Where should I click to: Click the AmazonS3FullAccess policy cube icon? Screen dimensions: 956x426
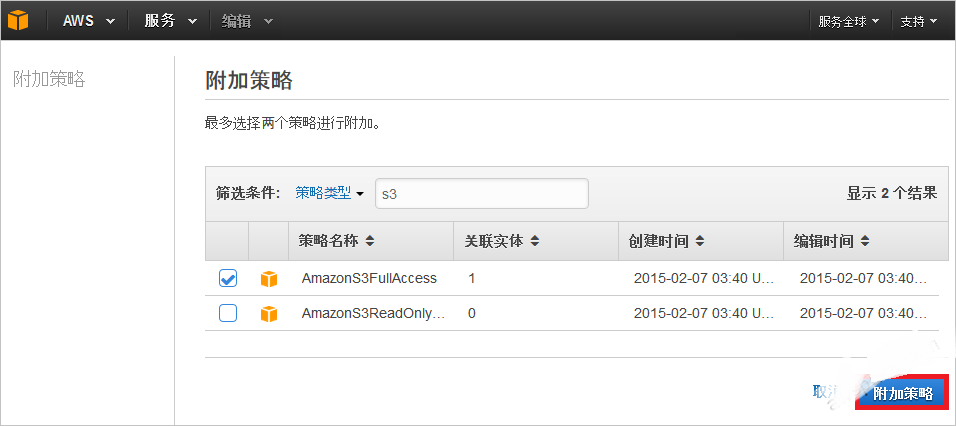(269, 279)
